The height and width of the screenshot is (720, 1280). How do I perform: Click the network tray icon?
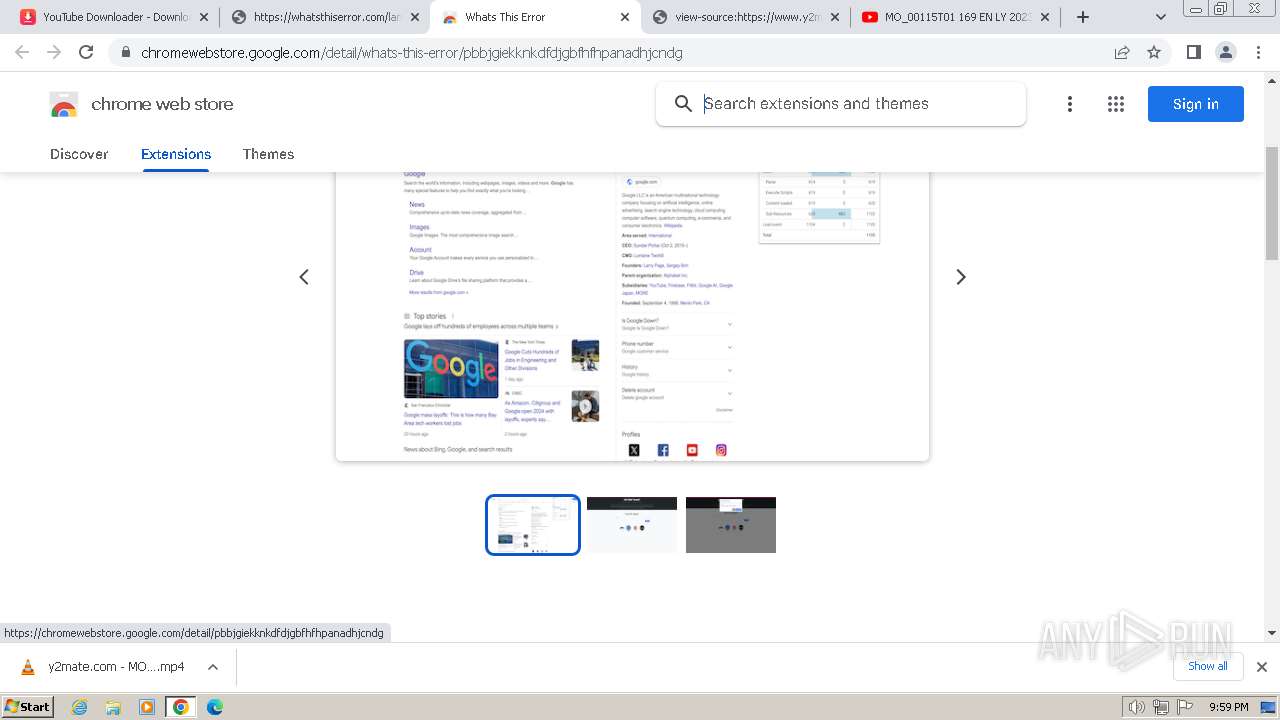(x=1161, y=707)
